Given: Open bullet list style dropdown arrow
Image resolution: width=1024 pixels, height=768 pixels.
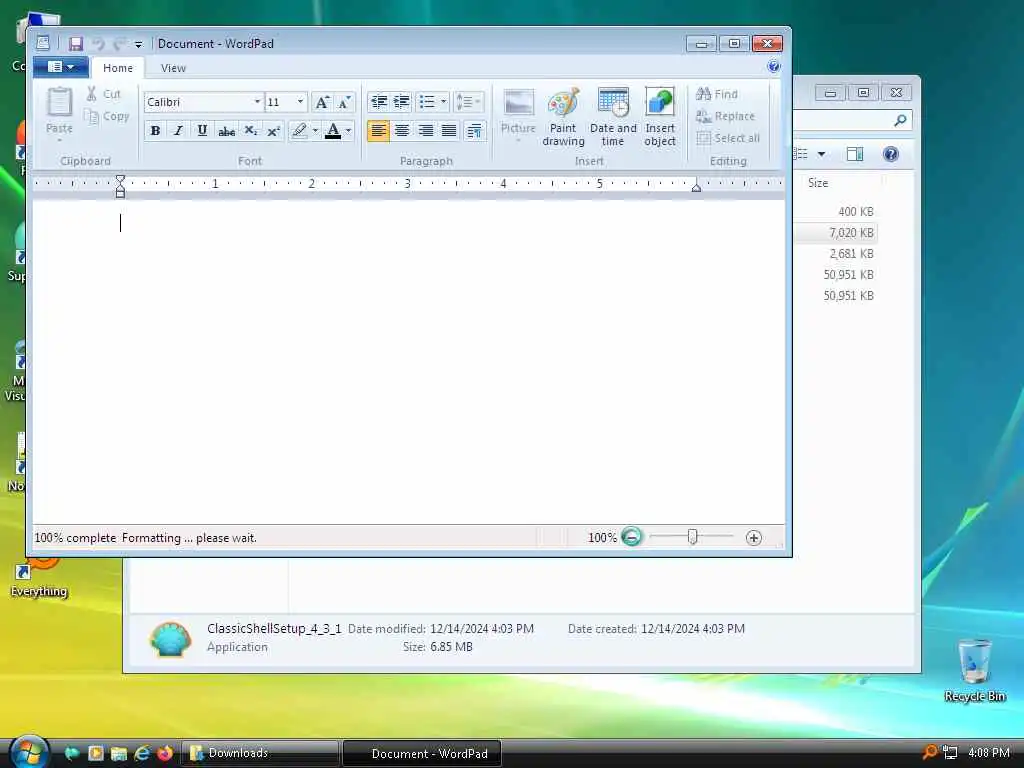Looking at the screenshot, I should coord(443,102).
